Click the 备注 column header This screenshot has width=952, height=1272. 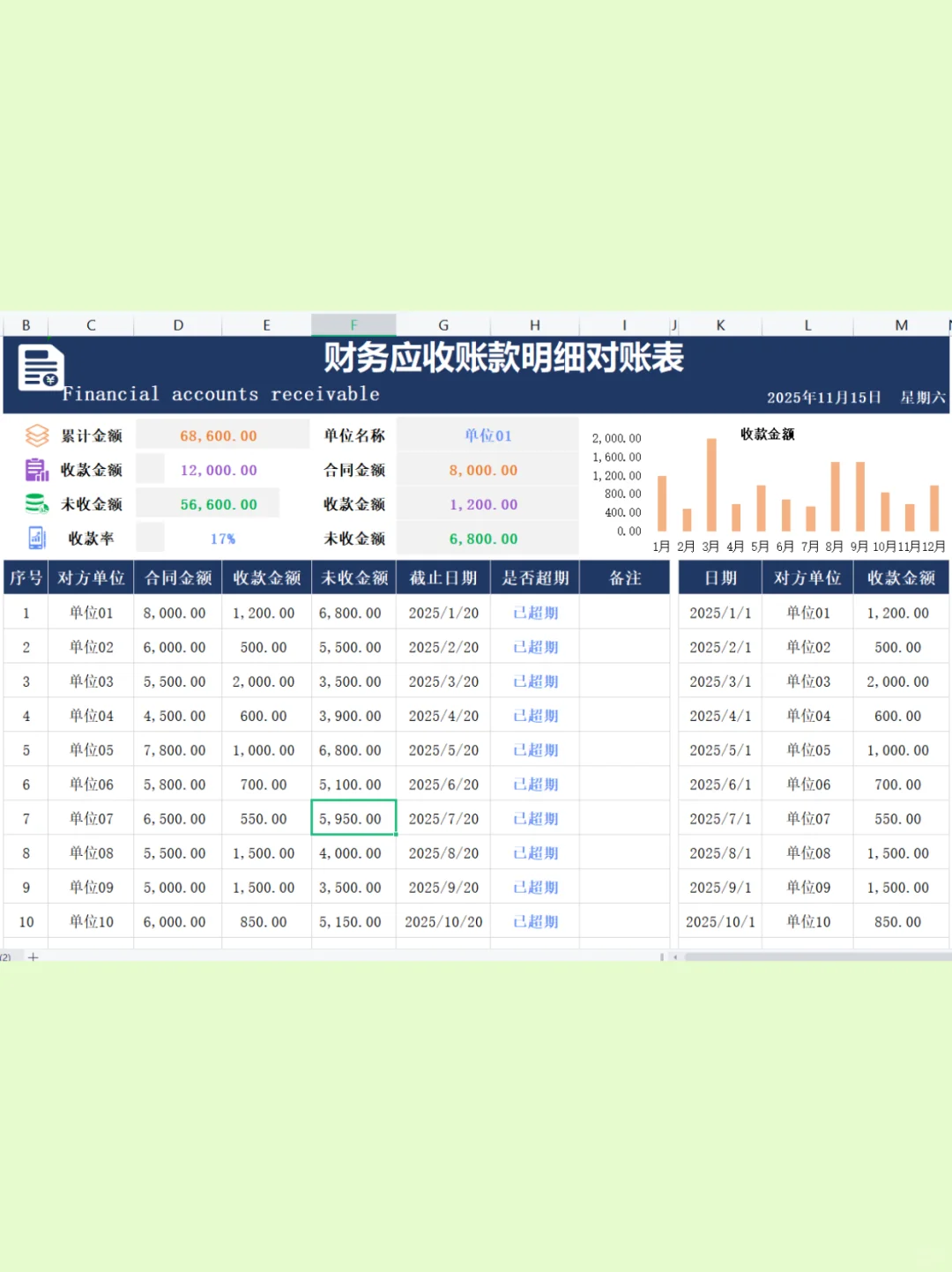pyautogui.click(x=625, y=576)
